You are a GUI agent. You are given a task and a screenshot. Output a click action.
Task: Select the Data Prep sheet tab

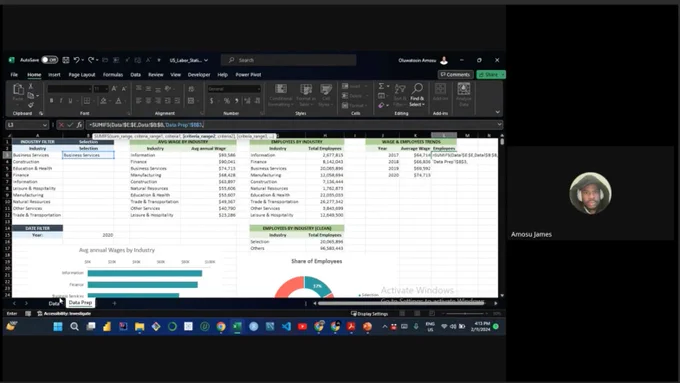80,303
